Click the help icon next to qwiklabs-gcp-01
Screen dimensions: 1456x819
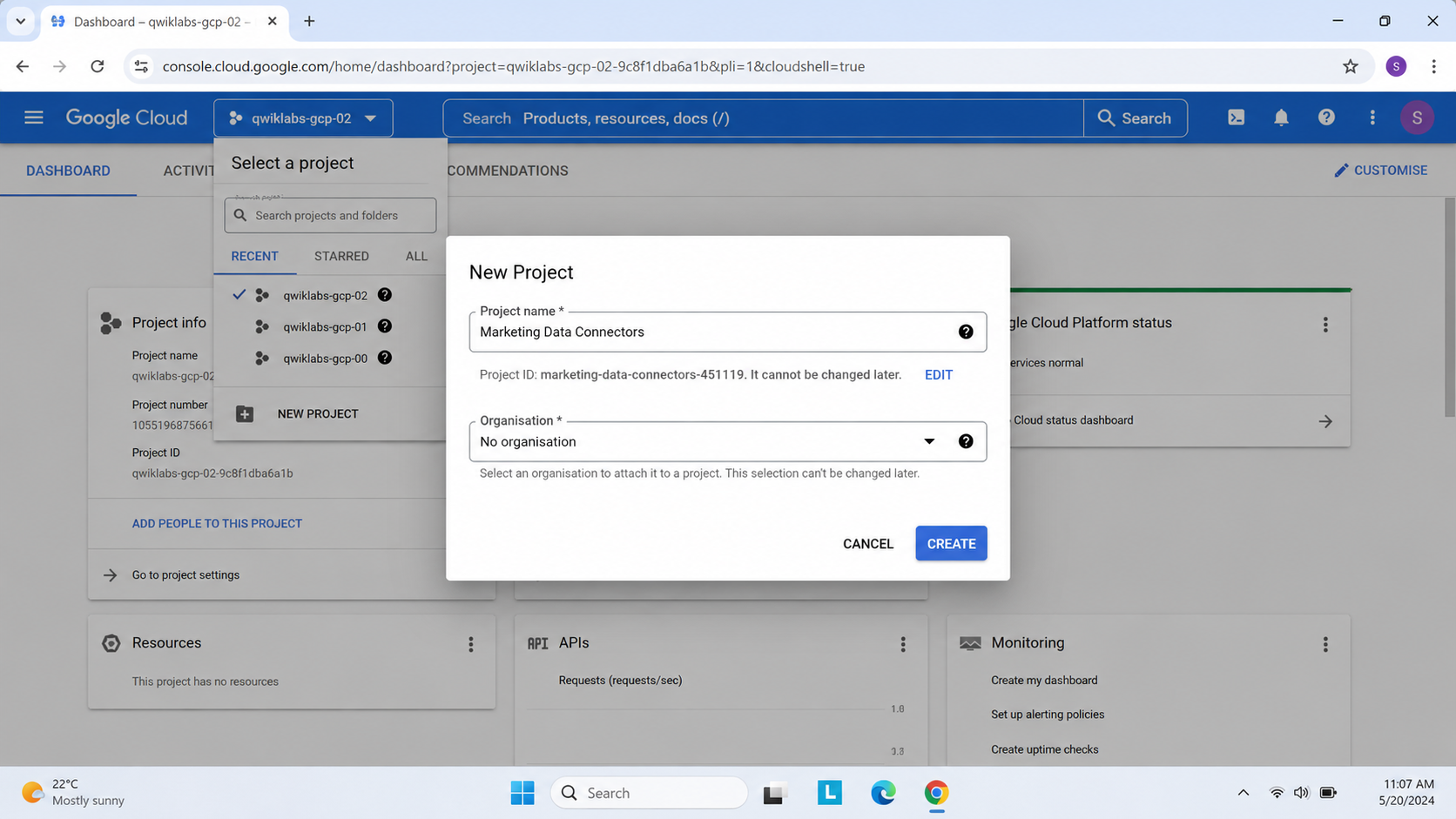[384, 326]
